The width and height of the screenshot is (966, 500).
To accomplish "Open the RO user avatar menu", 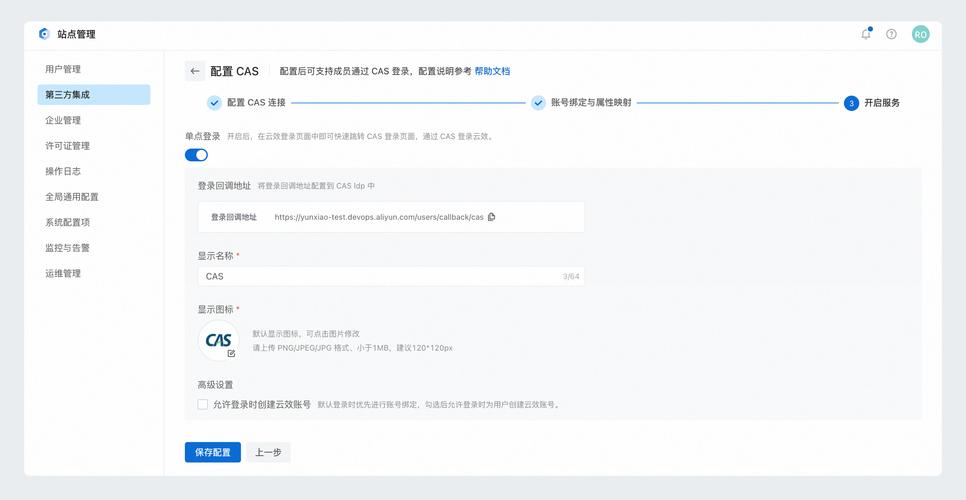I will (x=920, y=34).
